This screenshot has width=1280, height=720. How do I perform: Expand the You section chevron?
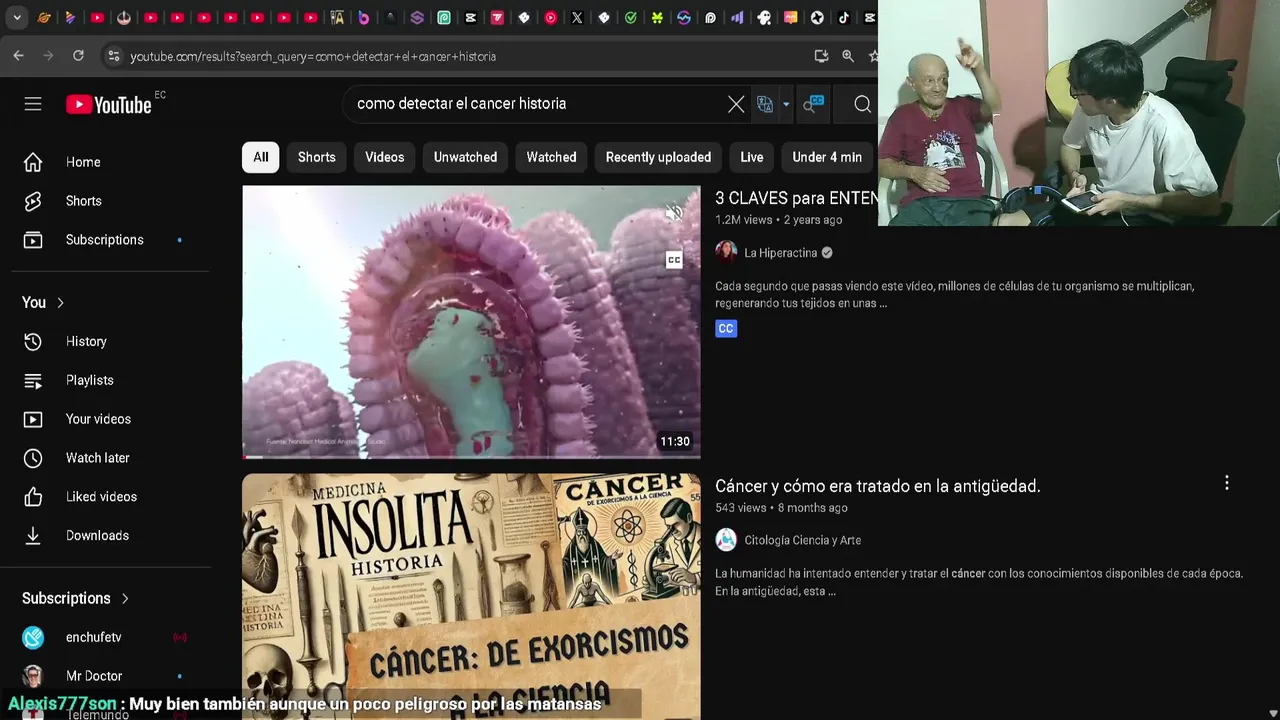click(x=60, y=303)
